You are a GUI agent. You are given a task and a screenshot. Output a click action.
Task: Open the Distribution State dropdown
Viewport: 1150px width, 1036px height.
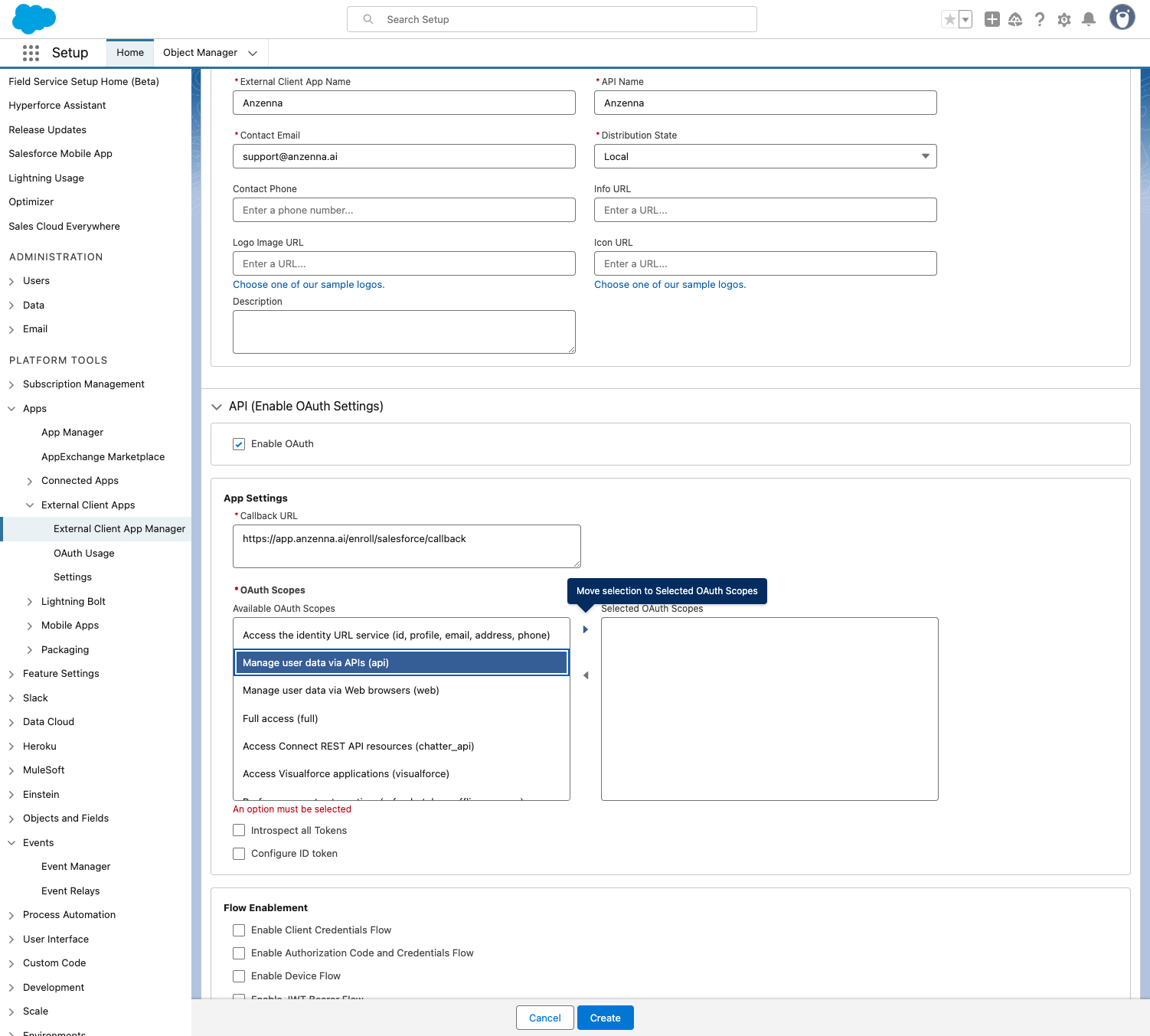(765, 156)
